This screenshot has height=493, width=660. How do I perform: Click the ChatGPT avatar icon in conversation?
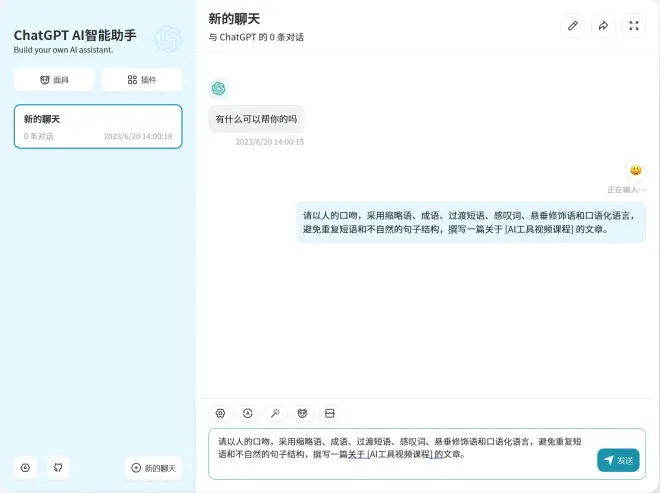[x=218, y=88]
